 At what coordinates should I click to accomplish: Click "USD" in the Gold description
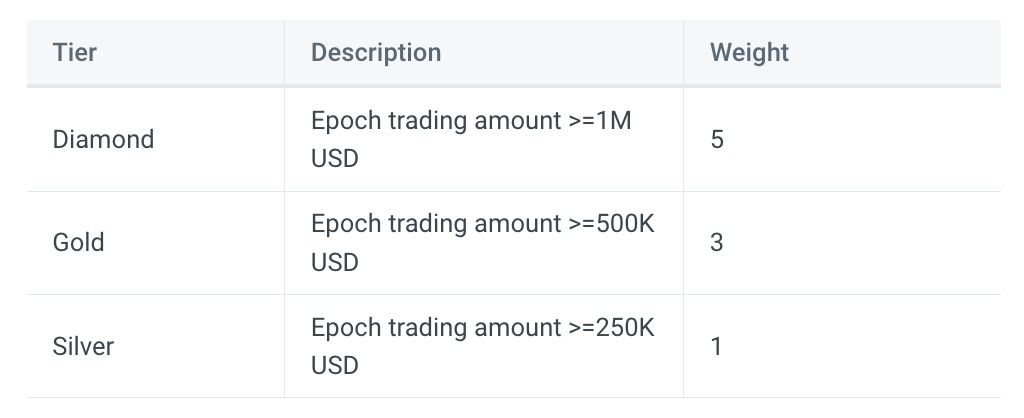(334, 262)
